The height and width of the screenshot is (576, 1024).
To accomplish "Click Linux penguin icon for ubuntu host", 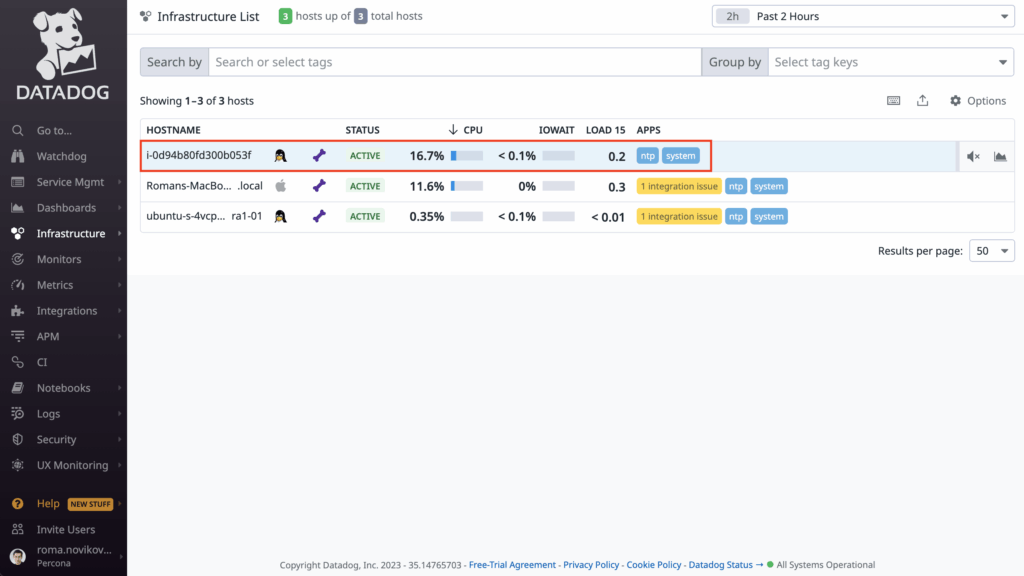I will coord(281,216).
